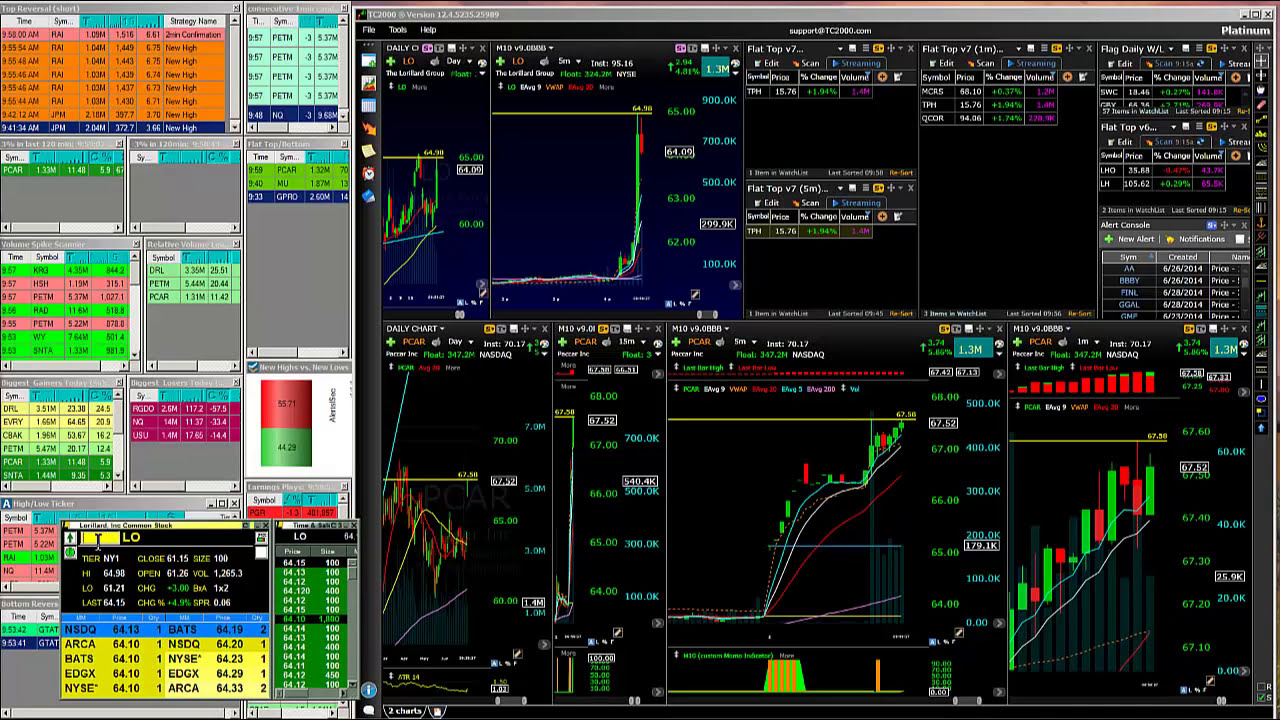
Task: Click the green 44.29 bar in New Highs vs New Lows
Action: [286, 446]
